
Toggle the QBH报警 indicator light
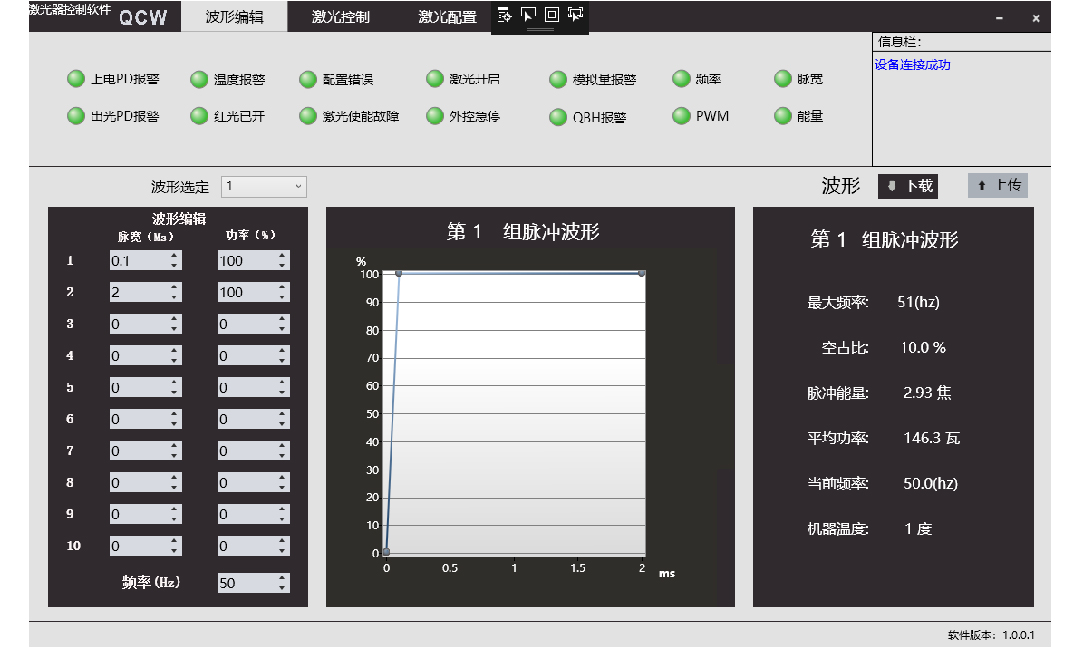tap(557, 116)
